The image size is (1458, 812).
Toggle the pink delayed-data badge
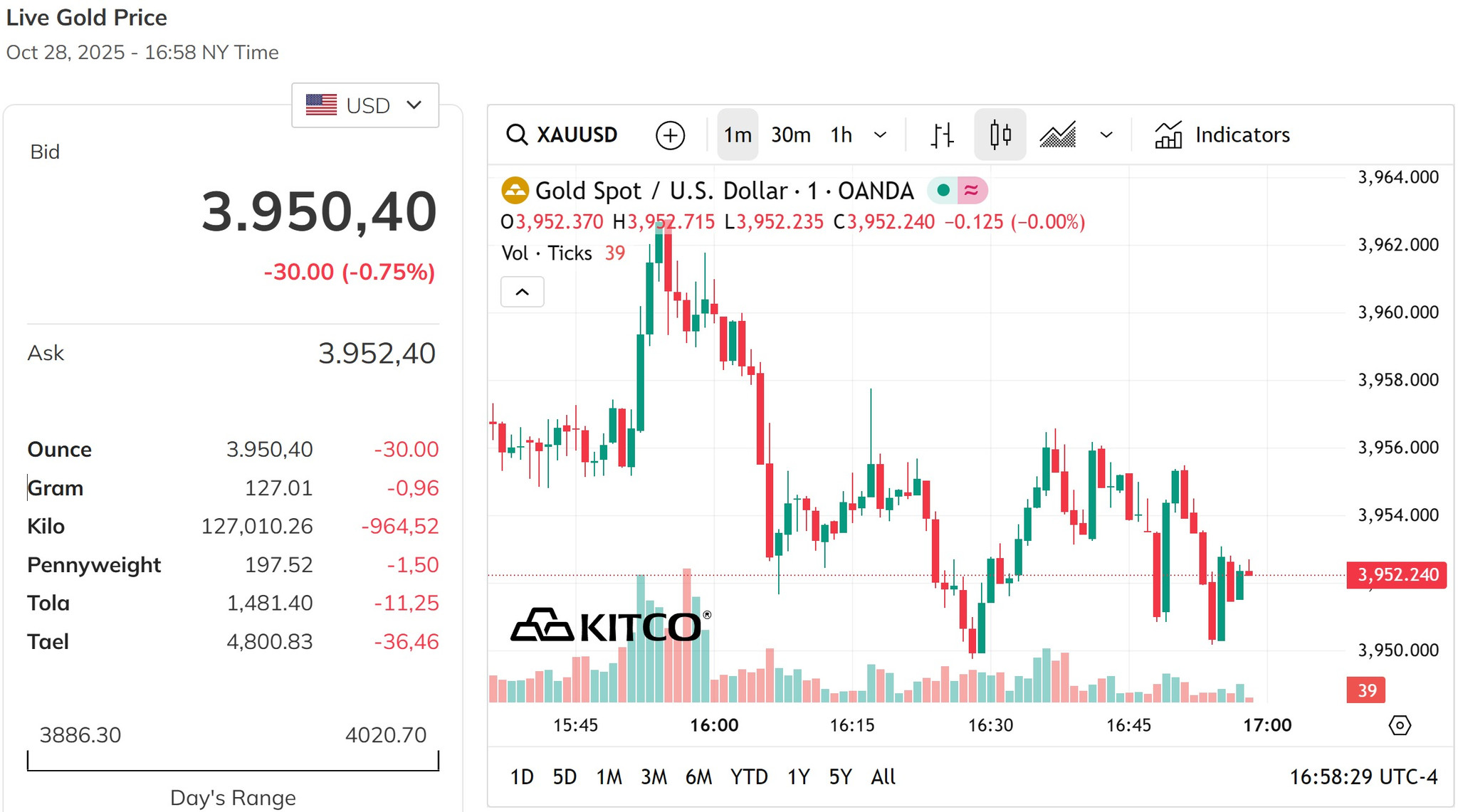coord(972,190)
